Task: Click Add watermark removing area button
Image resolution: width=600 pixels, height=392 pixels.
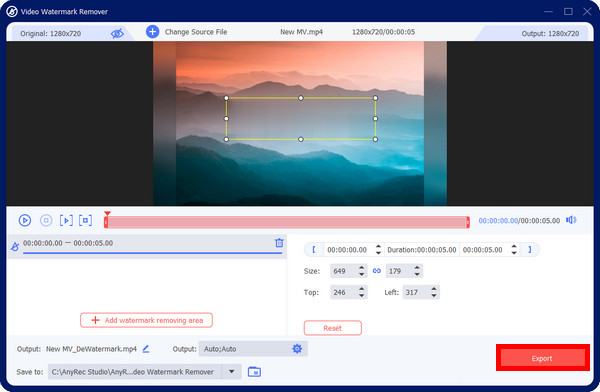Action: click(x=147, y=320)
